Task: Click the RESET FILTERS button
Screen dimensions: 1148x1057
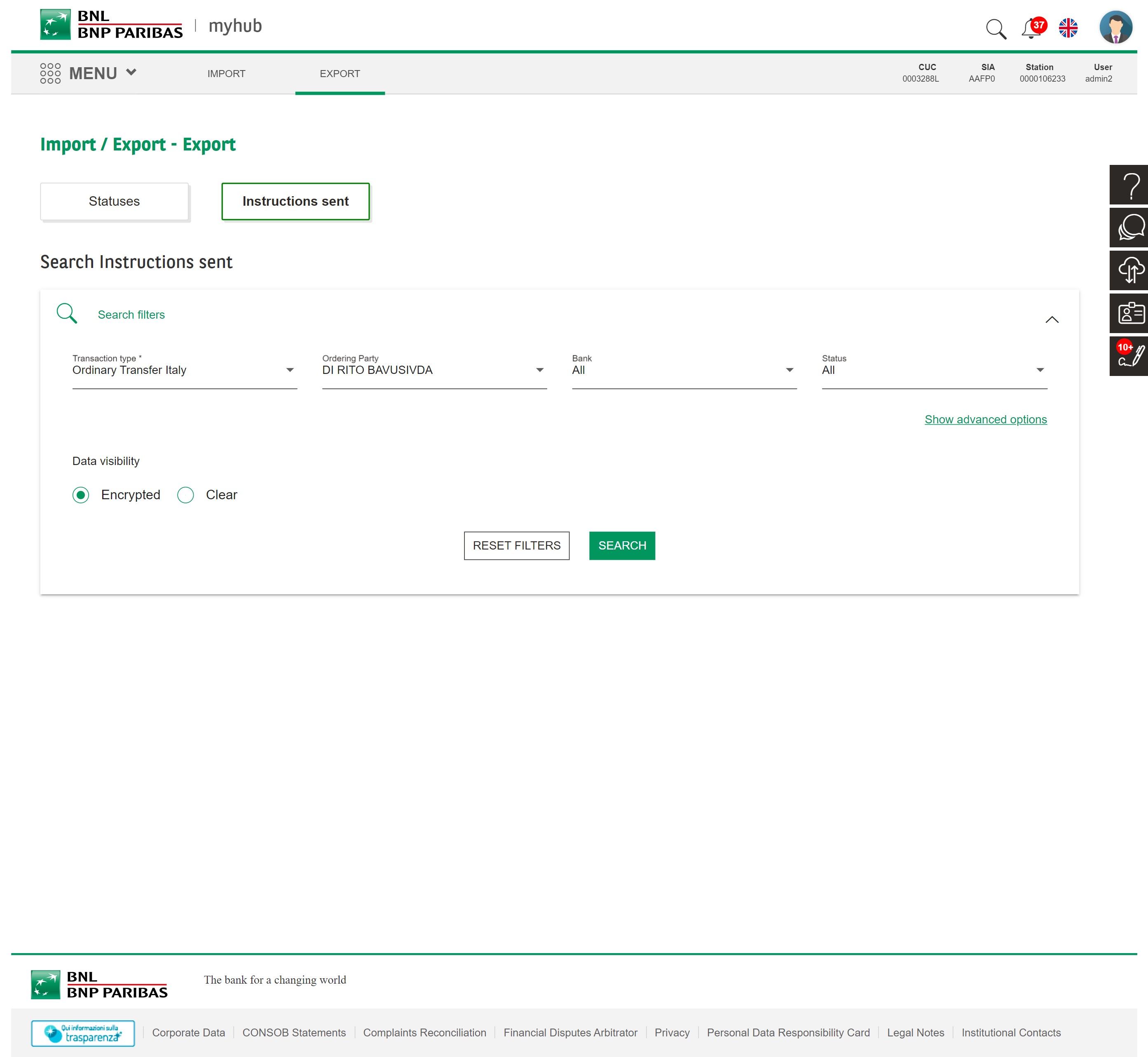Action: [x=516, y=546]
